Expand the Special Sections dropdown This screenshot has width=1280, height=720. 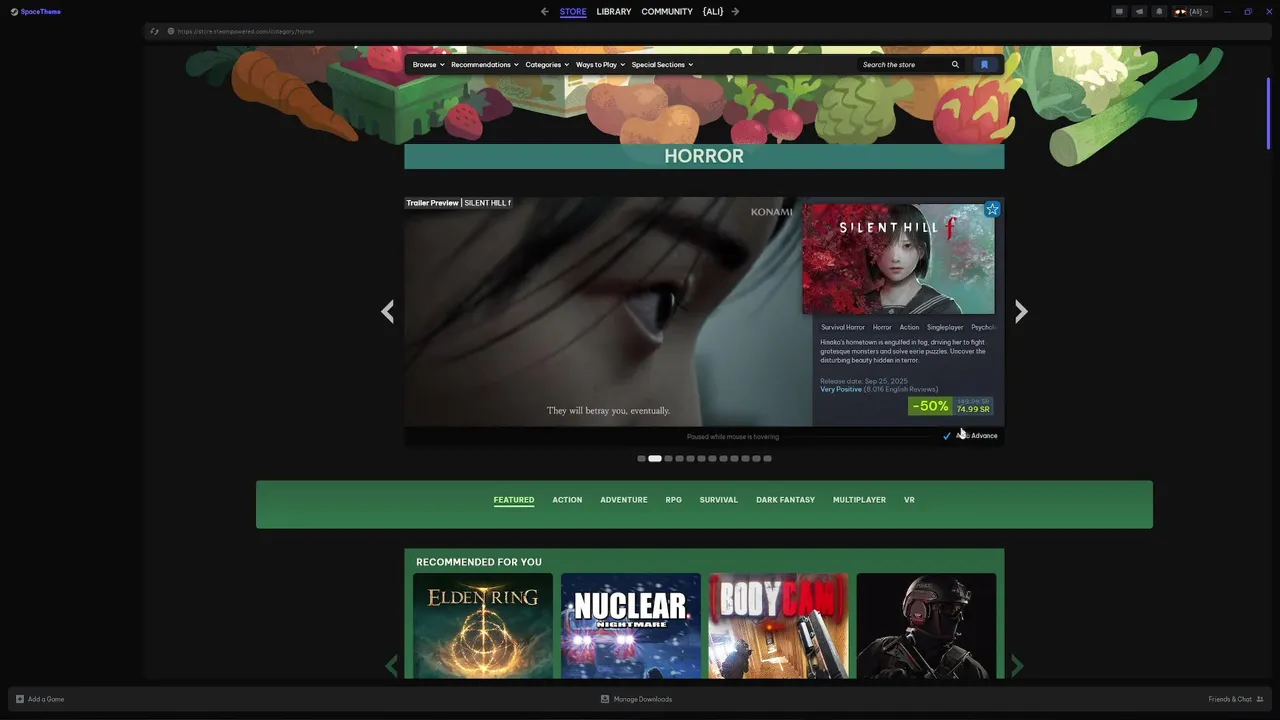tap(662, 65)
